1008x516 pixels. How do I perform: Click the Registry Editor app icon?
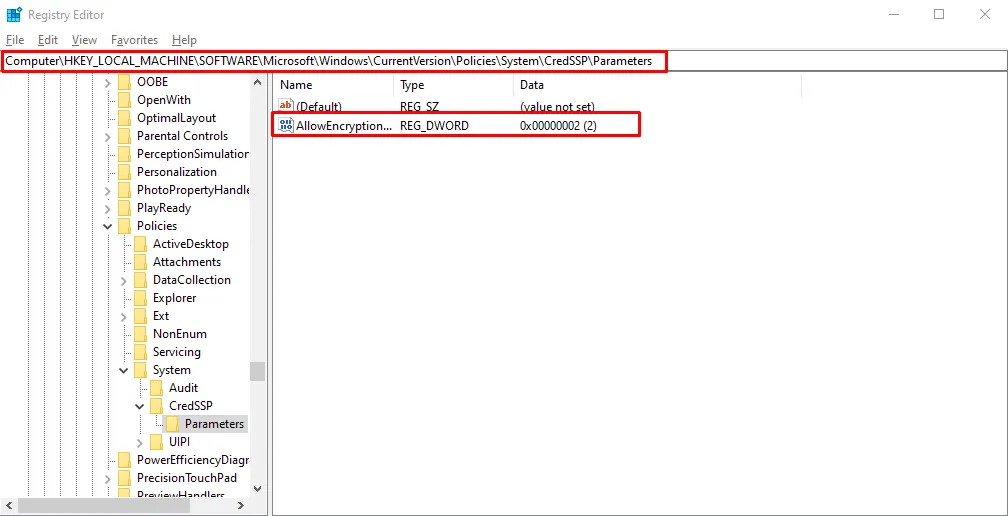(14, 14)
